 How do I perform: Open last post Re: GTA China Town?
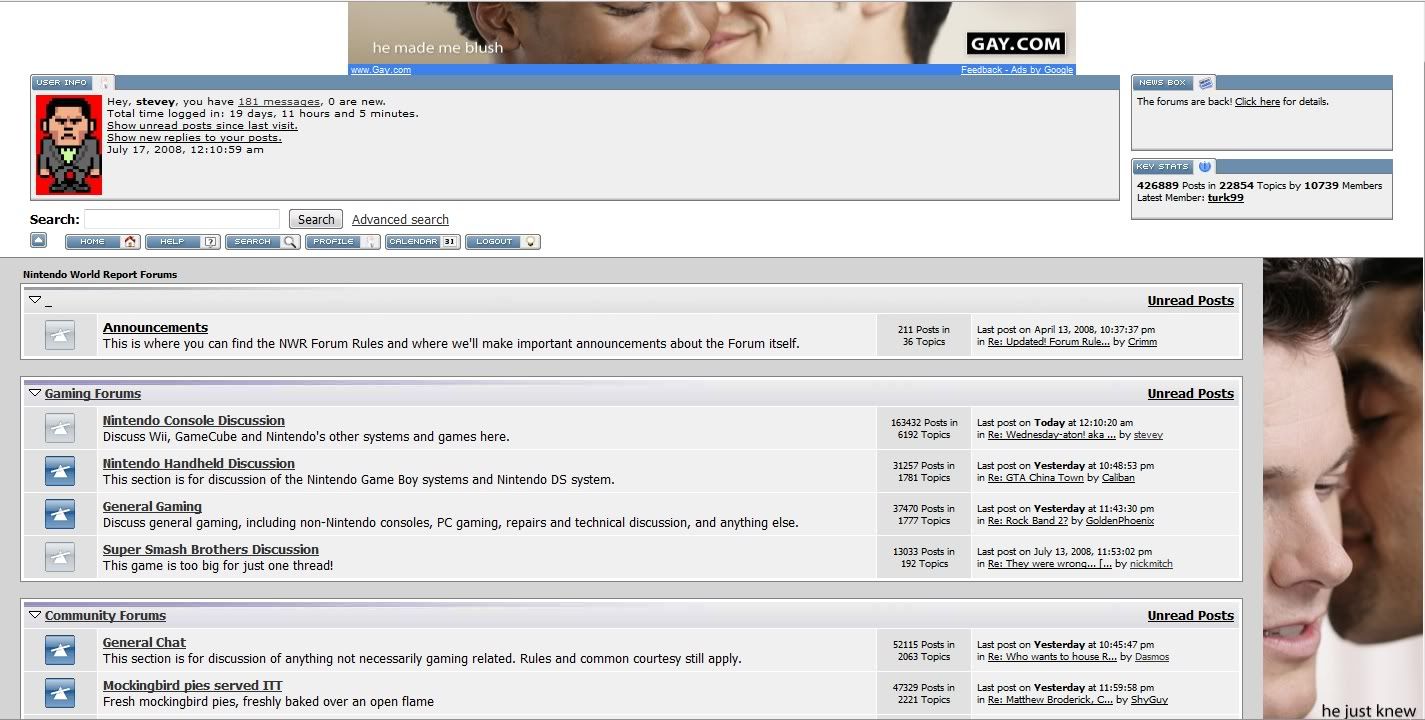point(1035,478)
